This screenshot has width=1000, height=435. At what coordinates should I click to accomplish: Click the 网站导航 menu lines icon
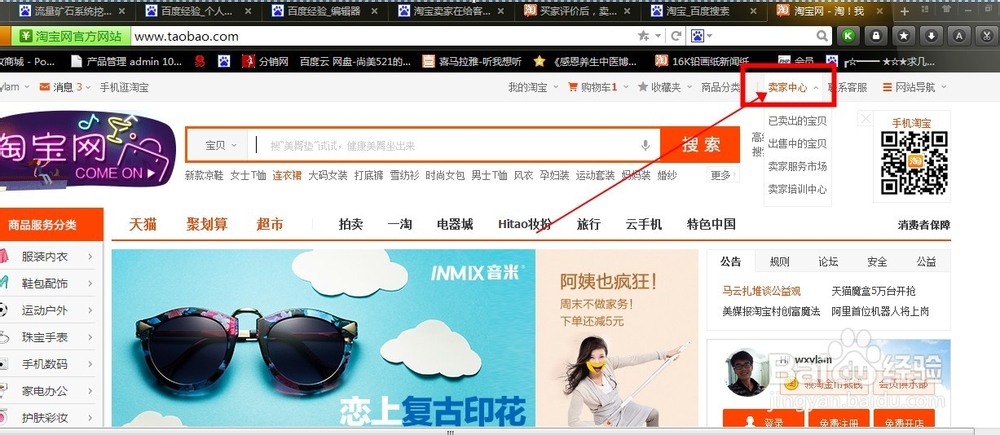pyautogui.click(x=887, y=87)
